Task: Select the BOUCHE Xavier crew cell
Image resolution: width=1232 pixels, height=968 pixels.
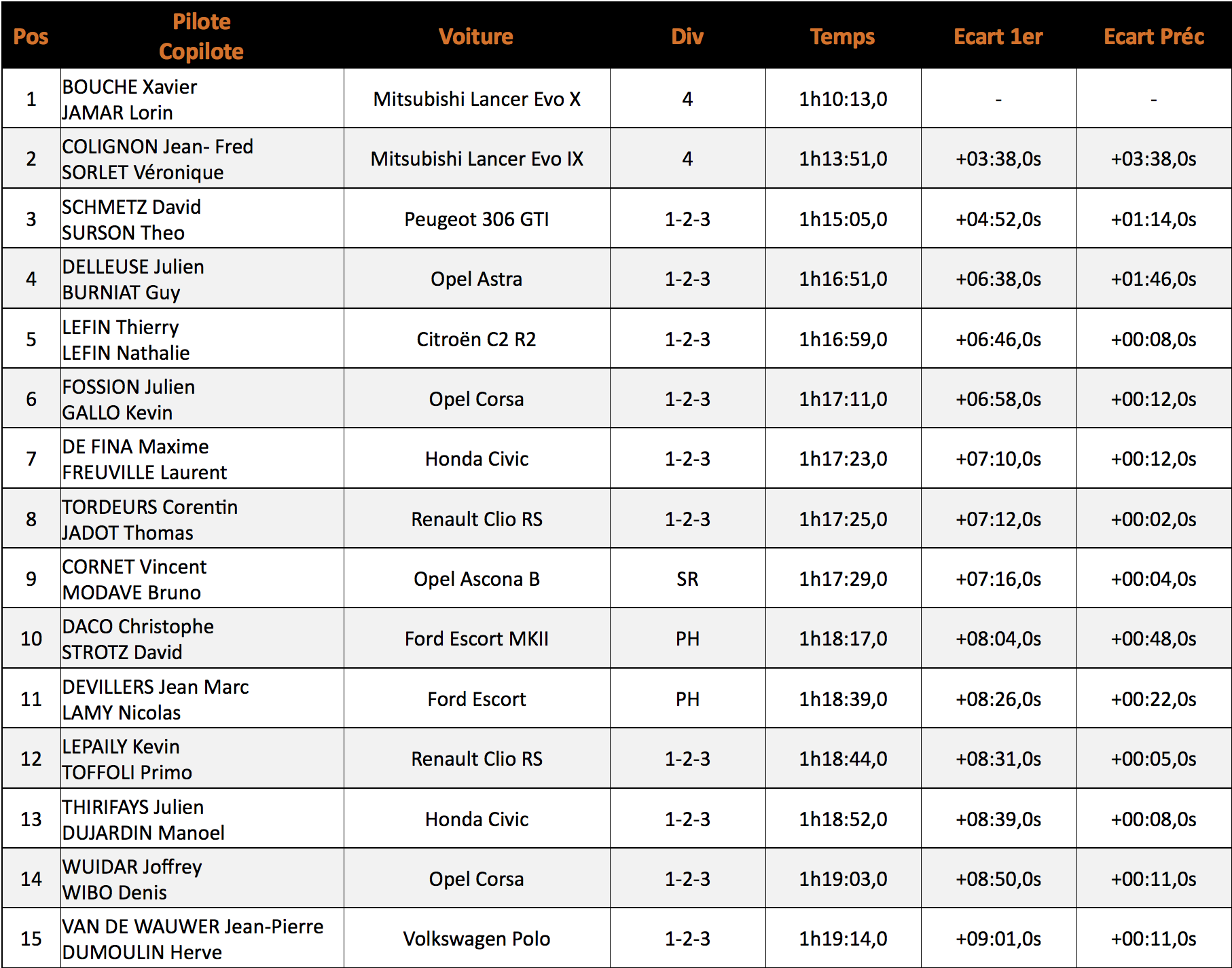Action: click(x=202, y=98)
